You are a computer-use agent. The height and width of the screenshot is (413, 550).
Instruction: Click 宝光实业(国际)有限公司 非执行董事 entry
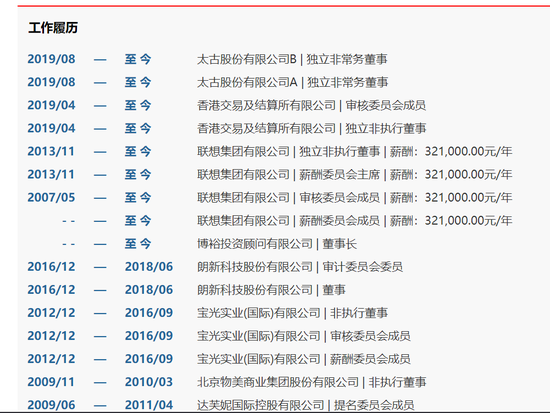pyautogui.click(x=292, y=313)
